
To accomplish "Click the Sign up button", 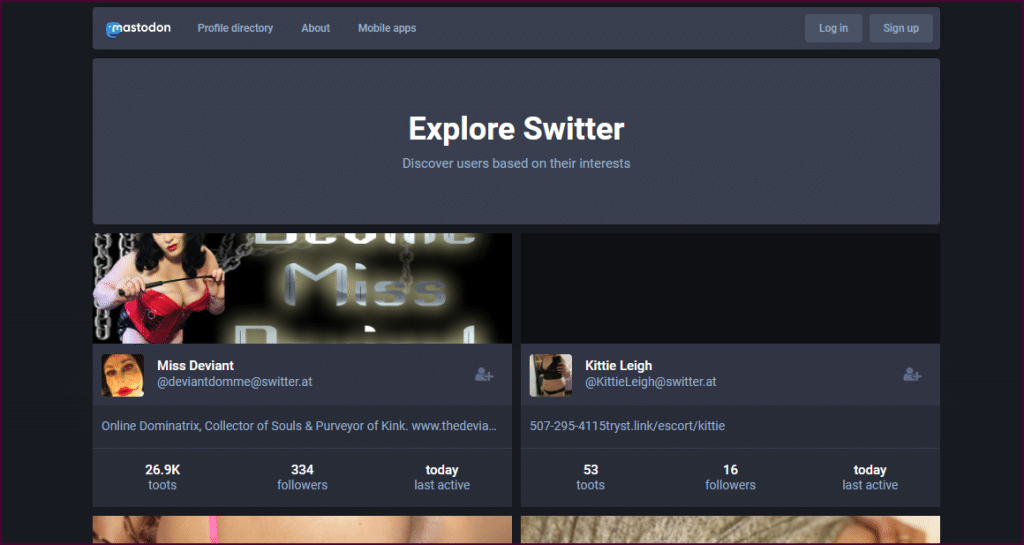I will pyautogui.click(x=901, y=28).
